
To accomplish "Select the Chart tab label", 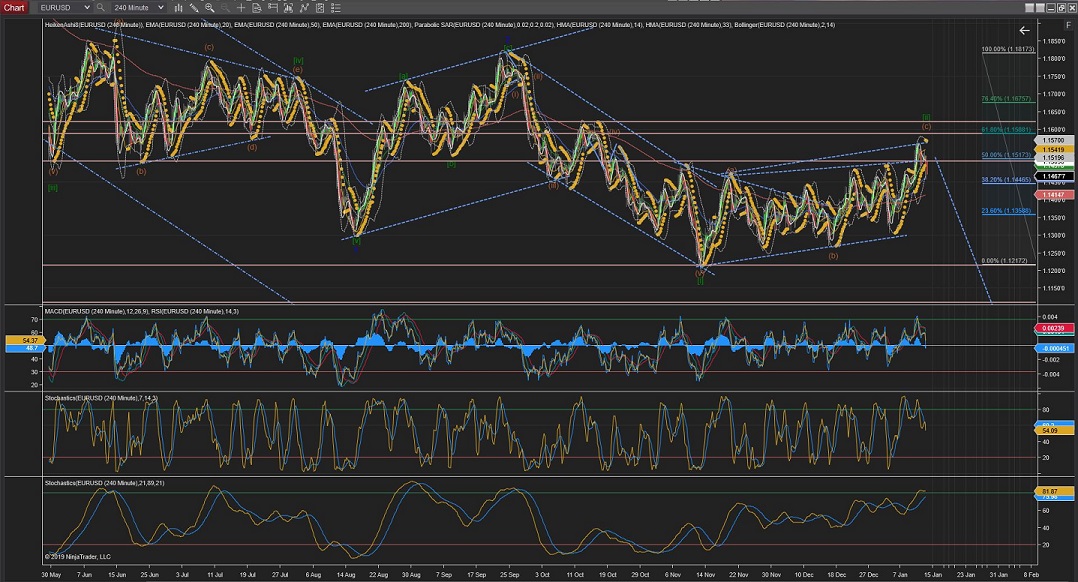I will tap(14, 8).
